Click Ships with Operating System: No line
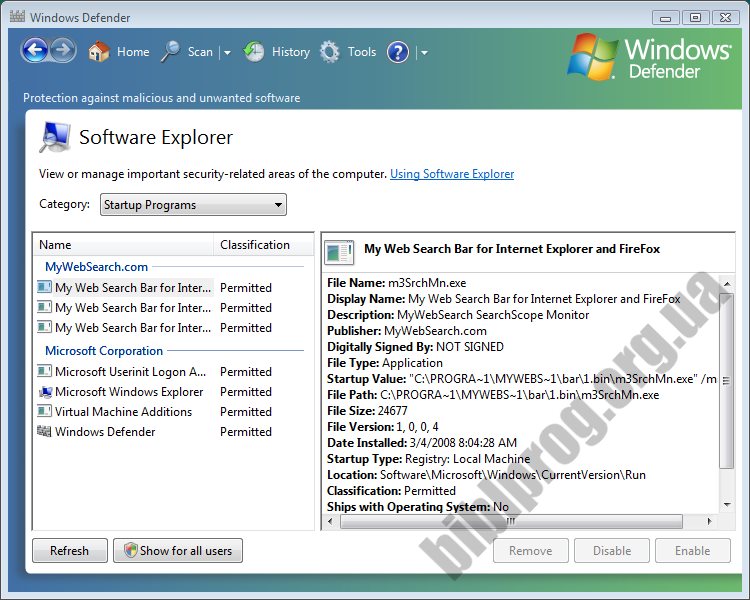Image resolution: width=750 pixels, height=600 pixels. [x=418, y=507]
